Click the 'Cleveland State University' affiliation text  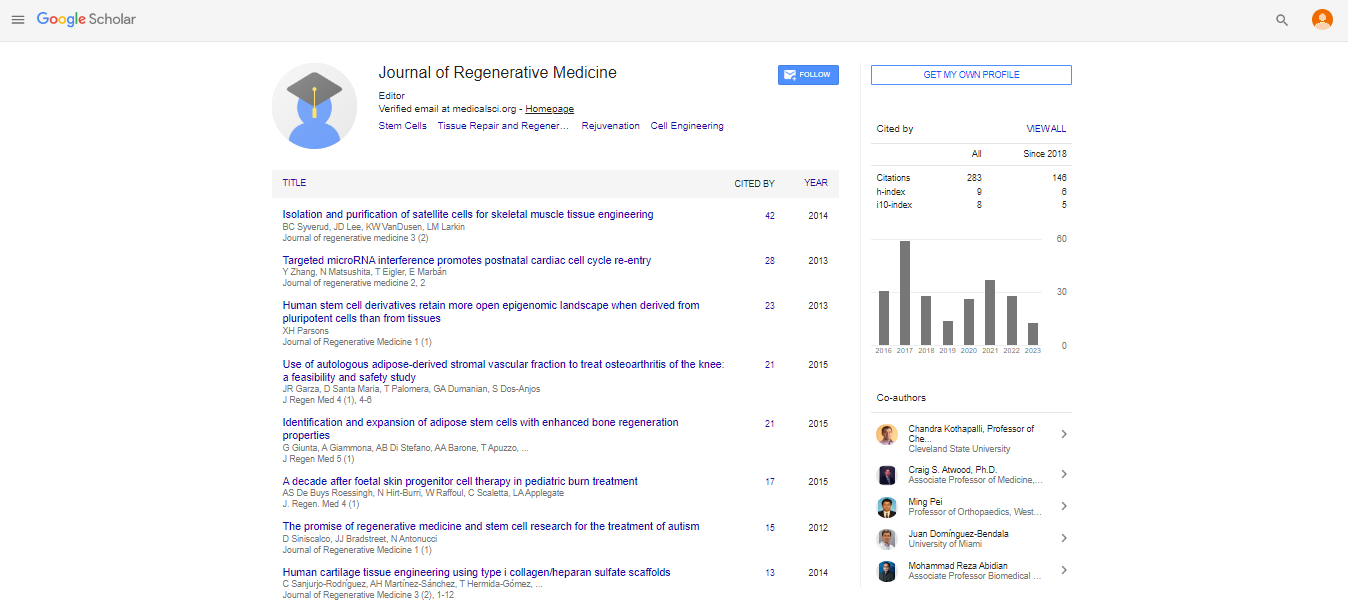[x=959, y=449]
